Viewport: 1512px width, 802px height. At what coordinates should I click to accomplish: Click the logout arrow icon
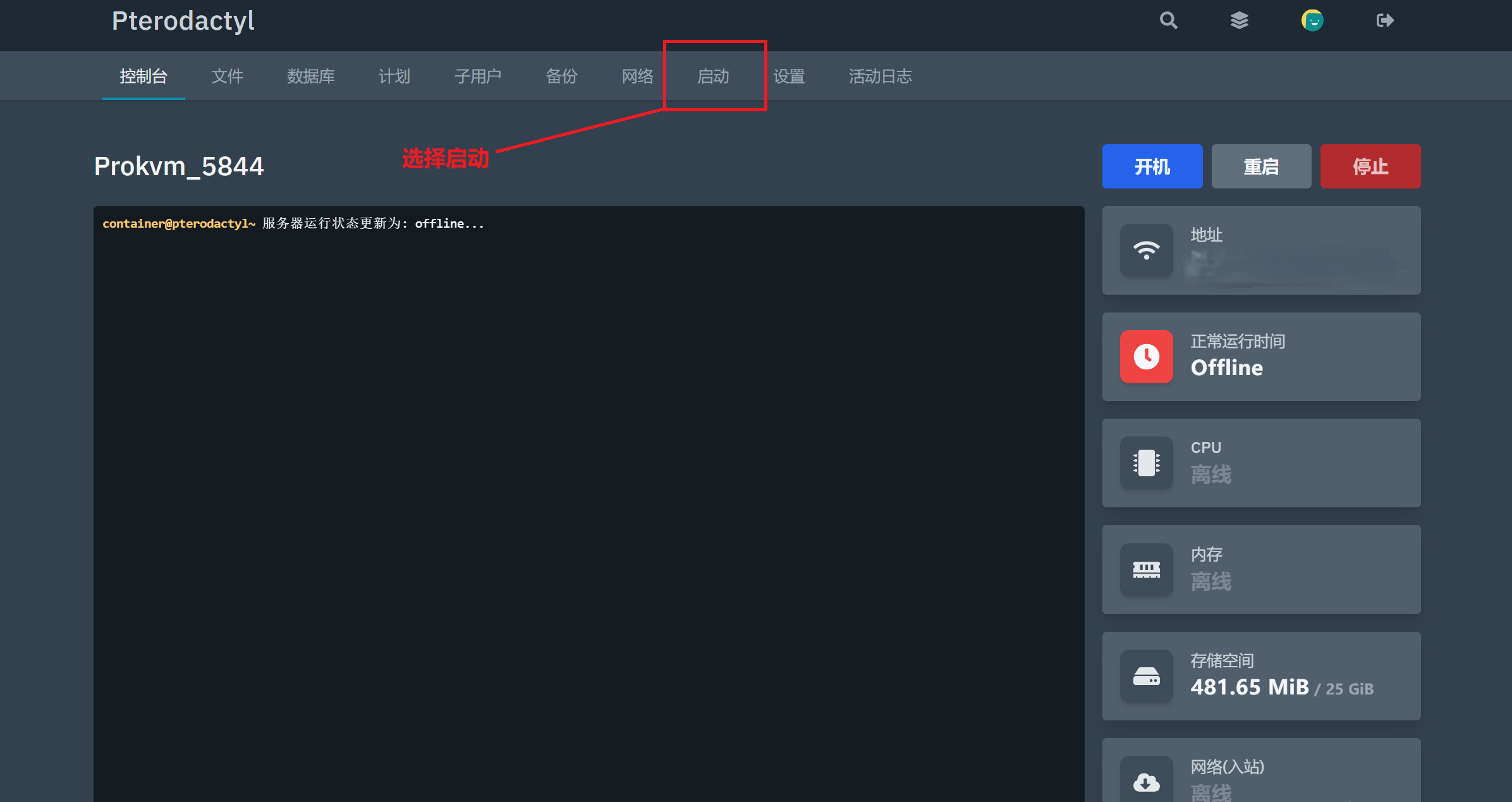pyautogui.click(x=1384, y=21)
